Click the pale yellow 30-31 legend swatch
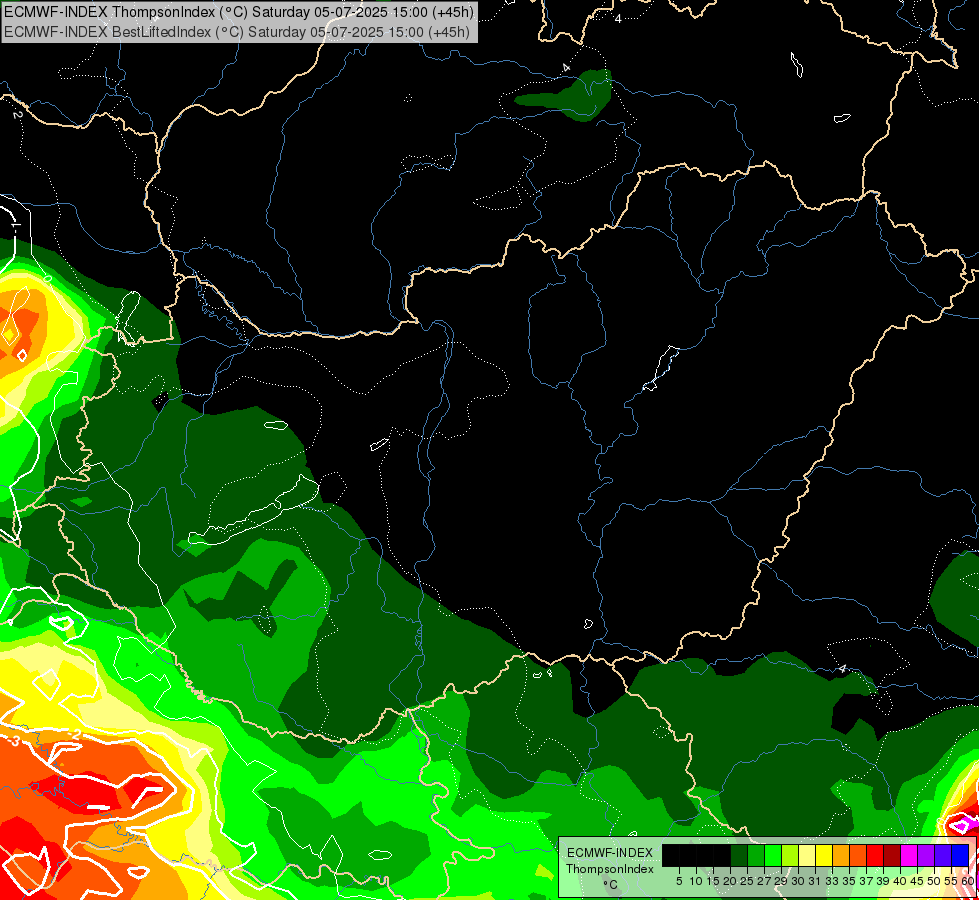Image resolution: width=979 pixels, height=900 pixels. point(807,856)
